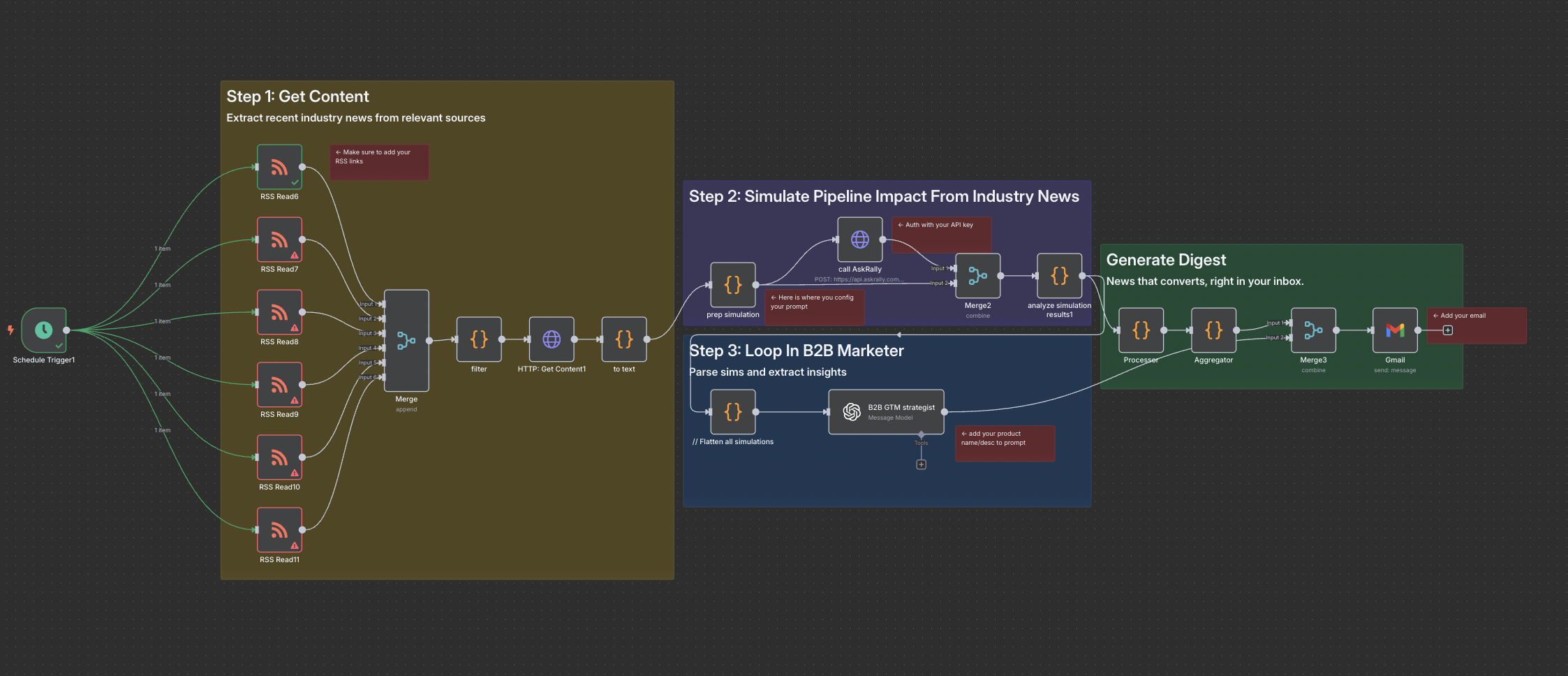Click Input 1 port of Merge3
The height and width of the screenshot is (676, 1568).
(x=1289, y=323)
